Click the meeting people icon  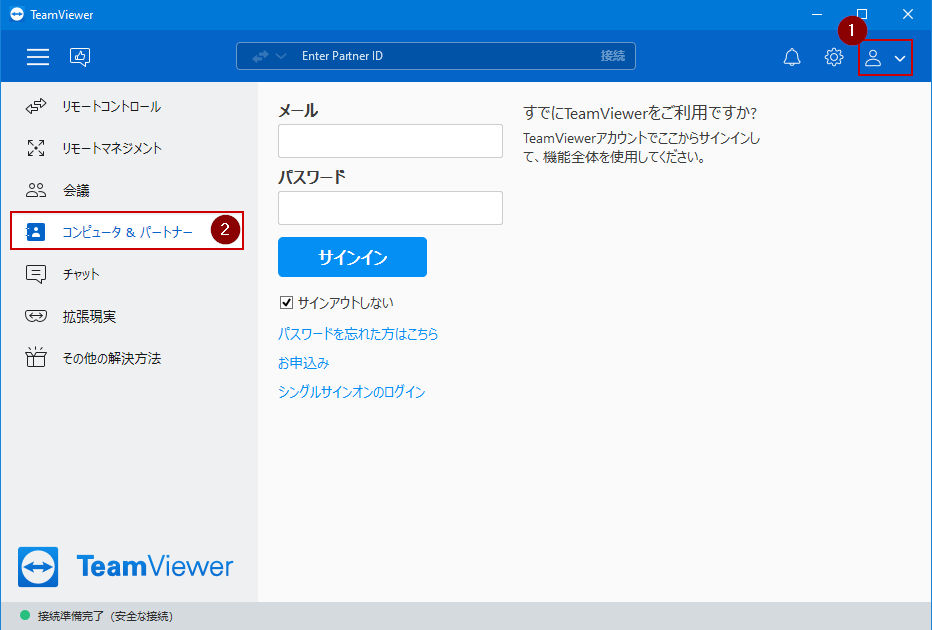[36, 190]
